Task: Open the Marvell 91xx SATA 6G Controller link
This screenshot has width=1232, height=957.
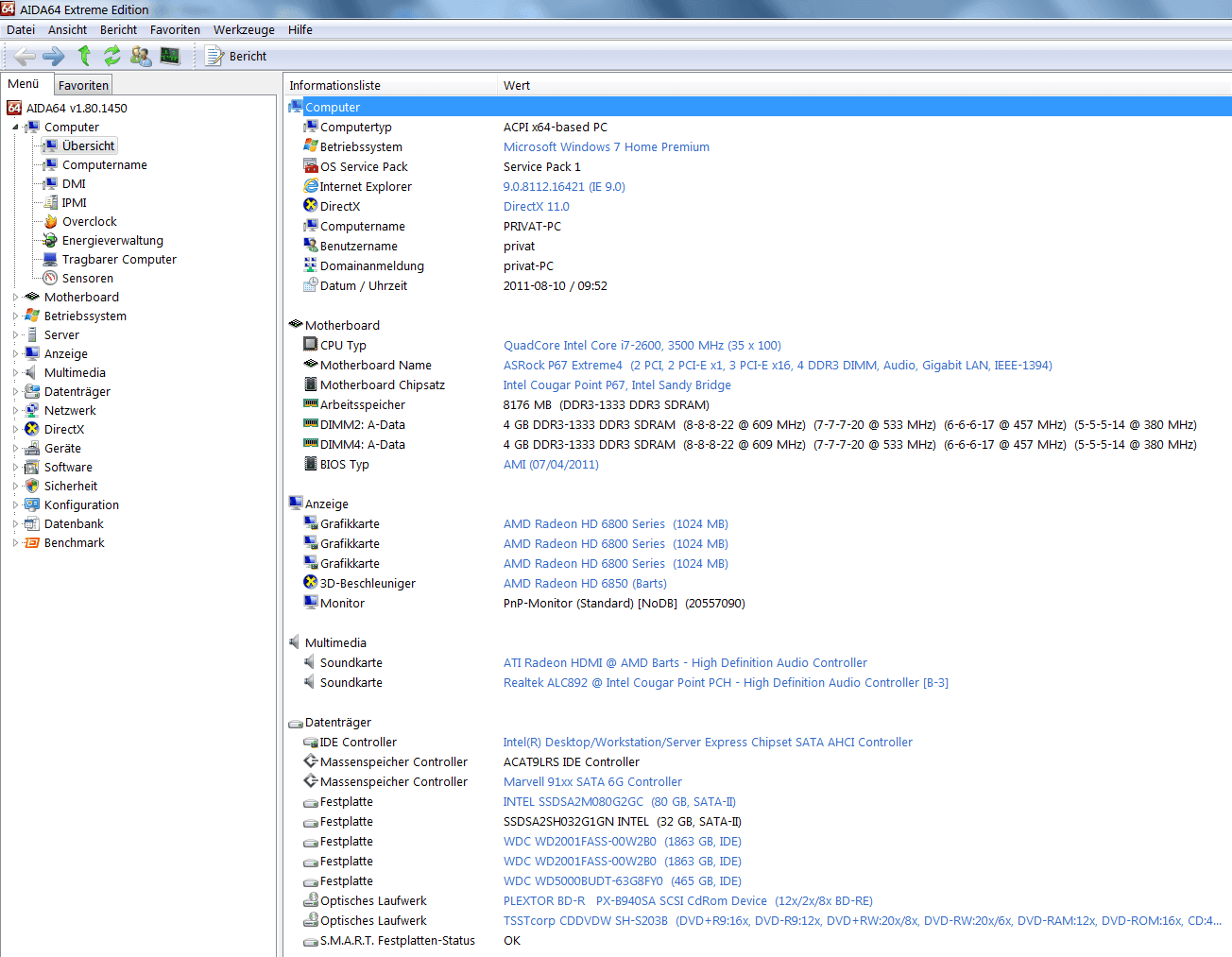Action: coord(592,782)
